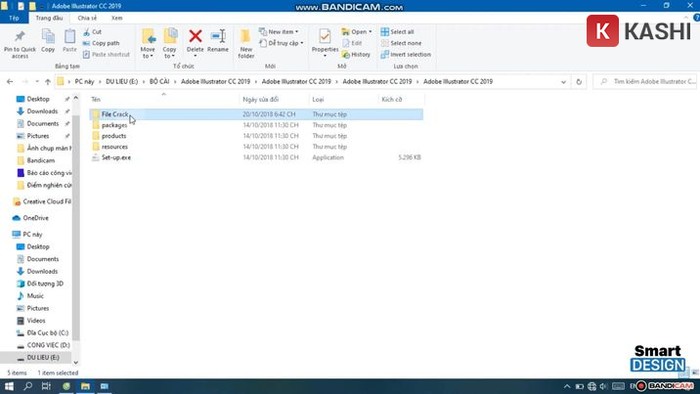
Task: Click Invert selection
Action: pyautogui.click(x=406, y=54)
